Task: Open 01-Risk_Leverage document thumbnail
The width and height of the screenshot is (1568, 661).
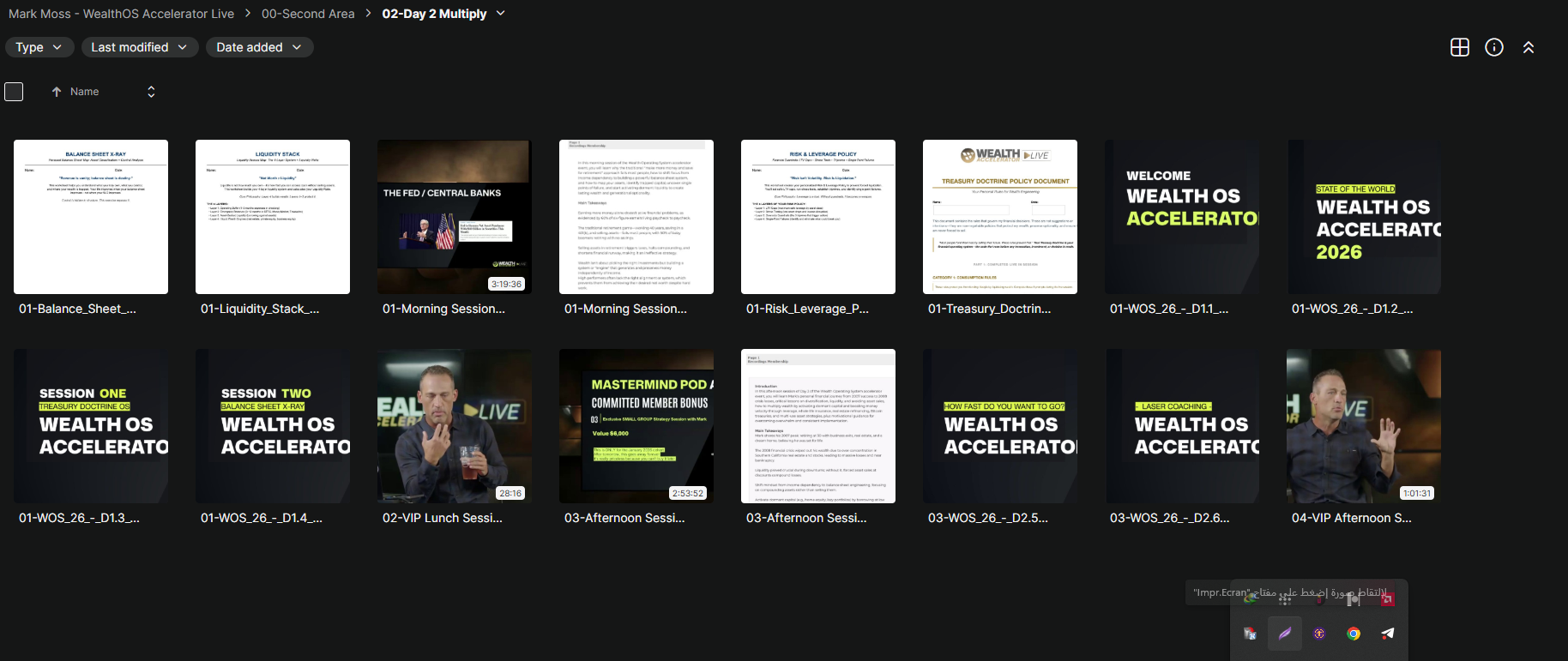Action: [x=818, y=217]
